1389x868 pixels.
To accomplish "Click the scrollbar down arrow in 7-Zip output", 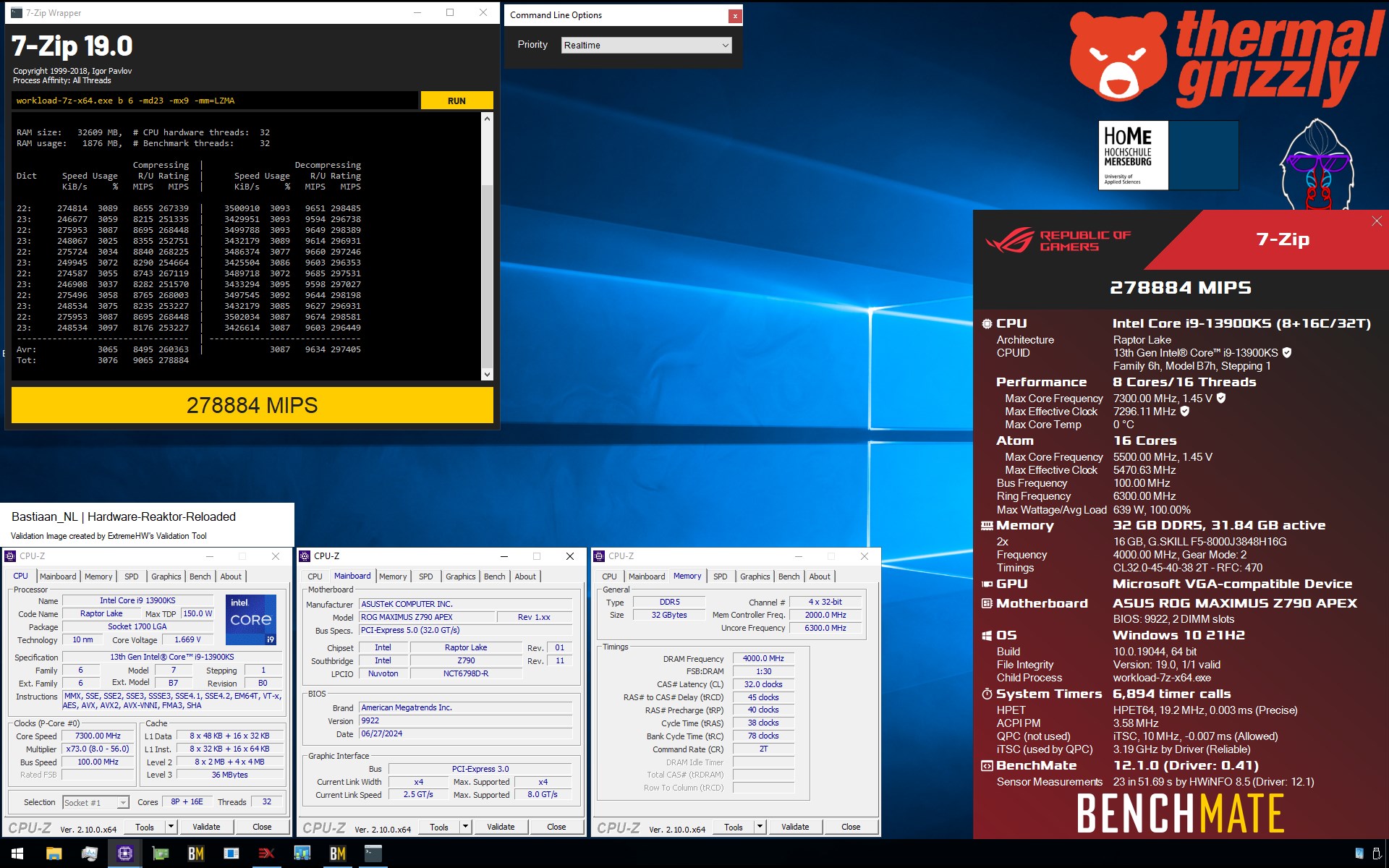I will click(487, 374).
